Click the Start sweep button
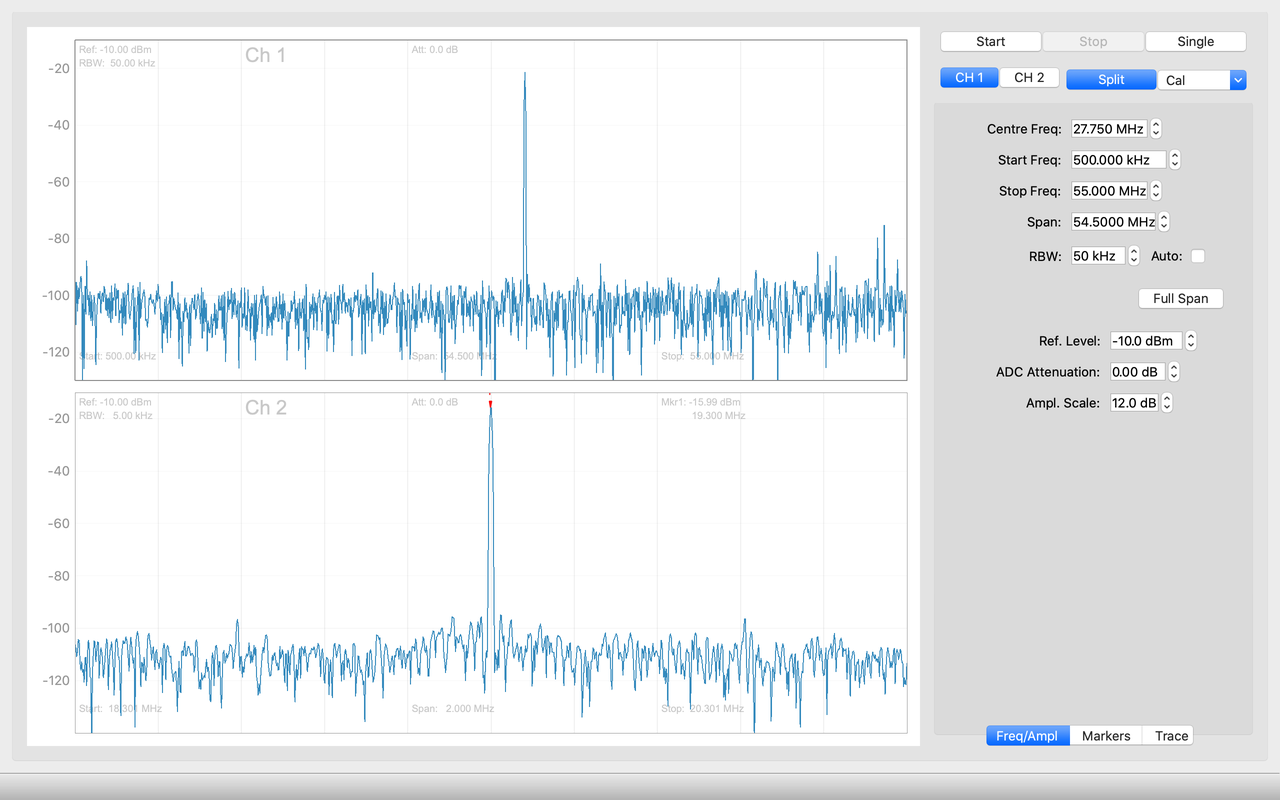 point(990,41)
